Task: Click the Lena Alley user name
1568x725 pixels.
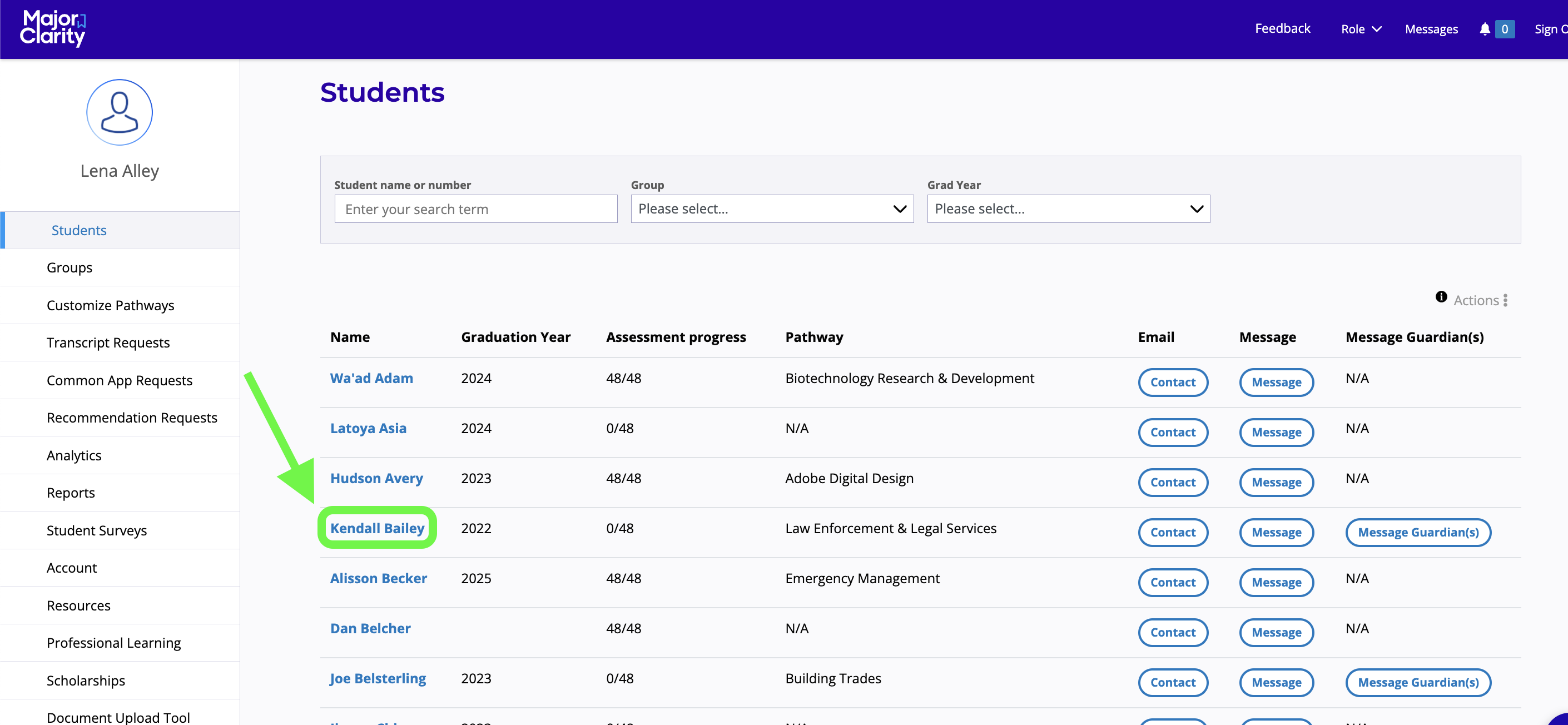Action: 120,171
